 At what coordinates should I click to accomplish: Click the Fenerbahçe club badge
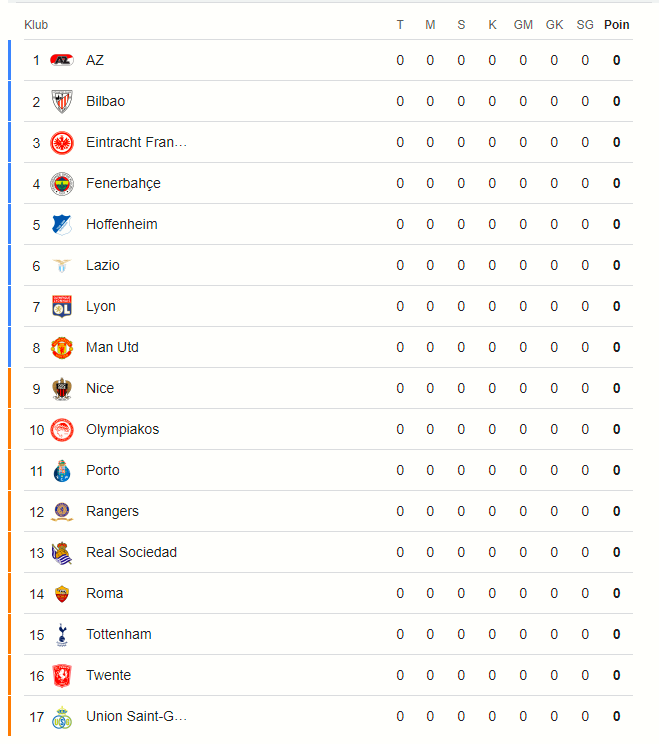point(62,184)
